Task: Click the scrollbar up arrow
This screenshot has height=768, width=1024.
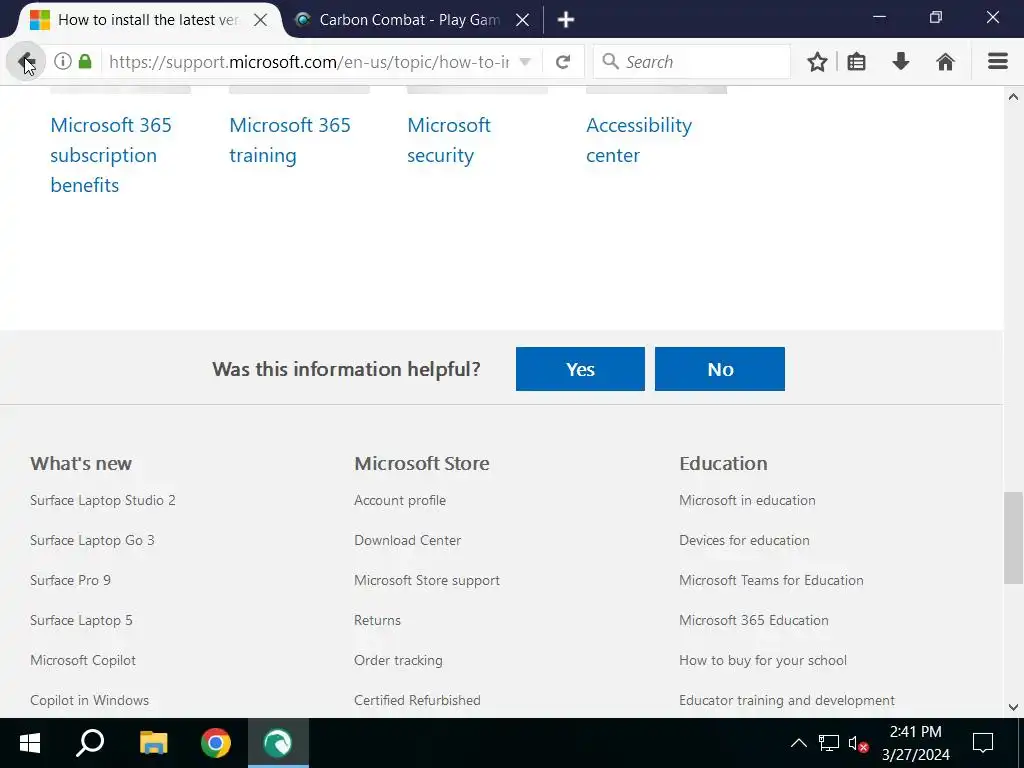Action: point(1013,97)
